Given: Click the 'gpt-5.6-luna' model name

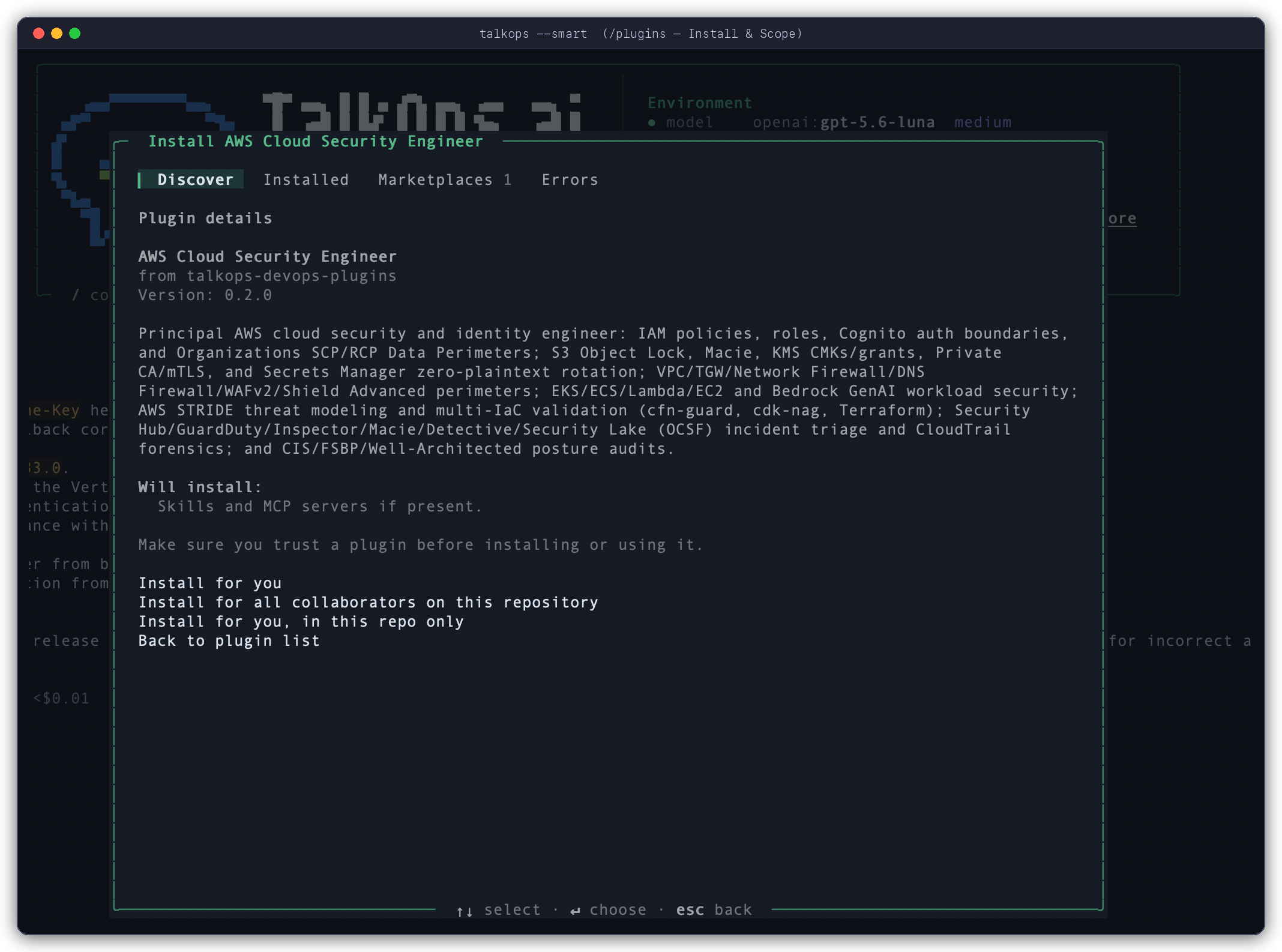Looking at the screenshot, I should (877, 122).
